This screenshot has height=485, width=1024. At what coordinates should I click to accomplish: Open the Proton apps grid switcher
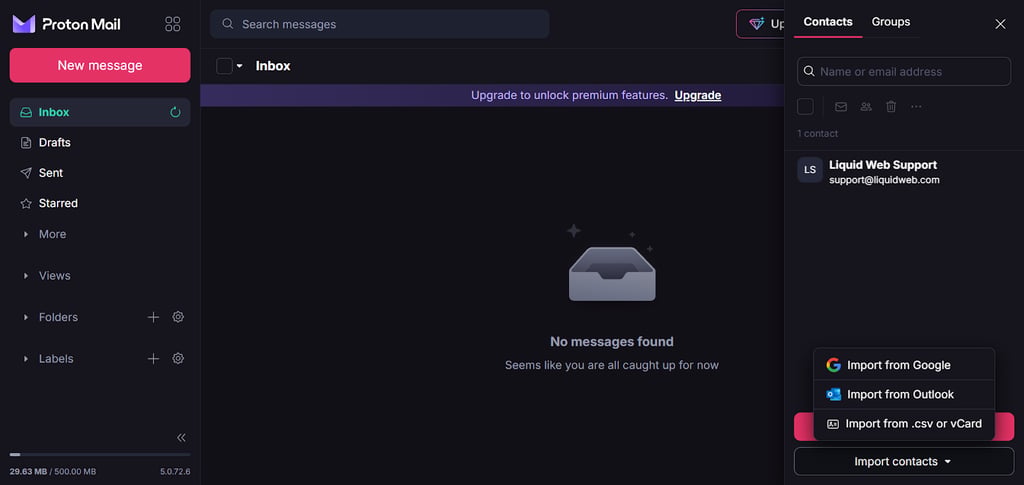172,24
